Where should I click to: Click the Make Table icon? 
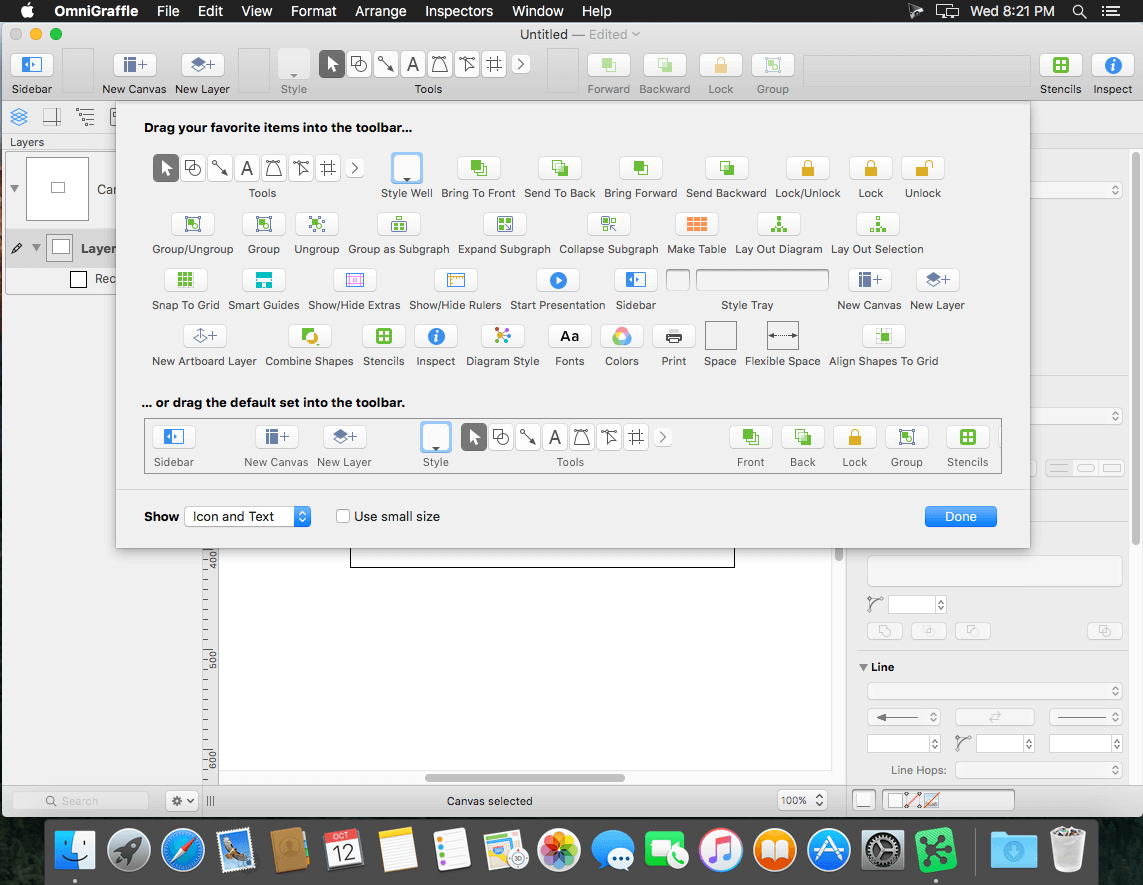[x=697, y=225]
